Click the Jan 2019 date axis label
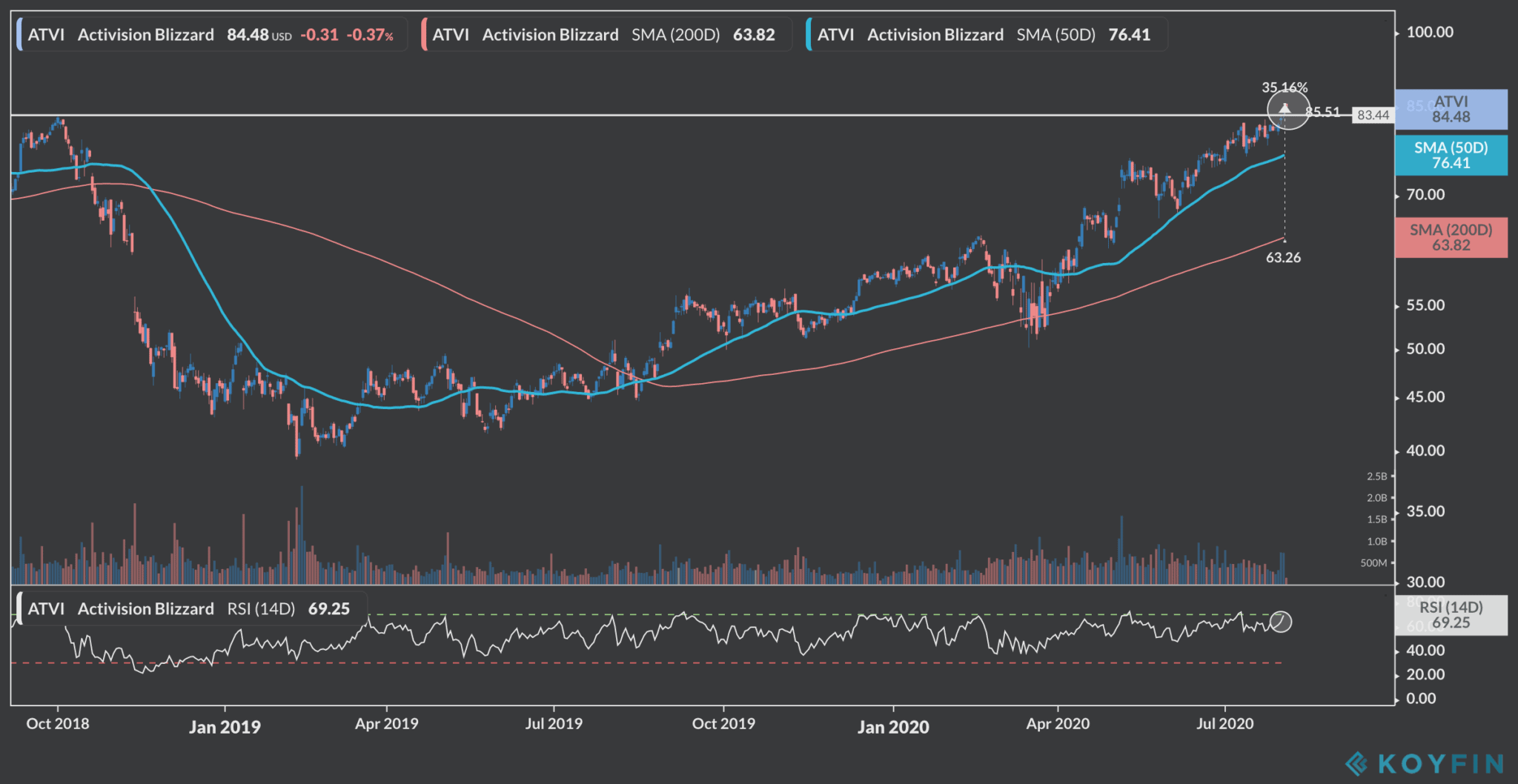 (225, 727)
